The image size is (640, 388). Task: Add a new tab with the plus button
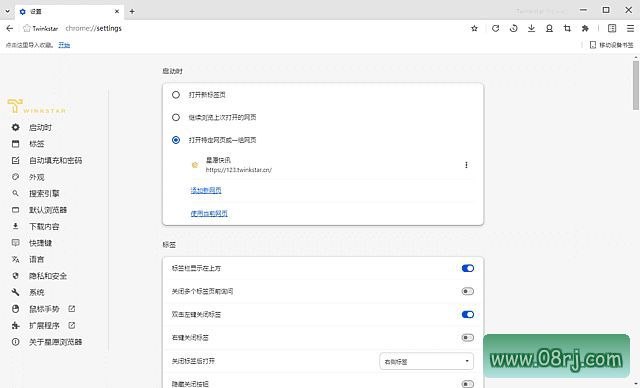click(132, 11)
